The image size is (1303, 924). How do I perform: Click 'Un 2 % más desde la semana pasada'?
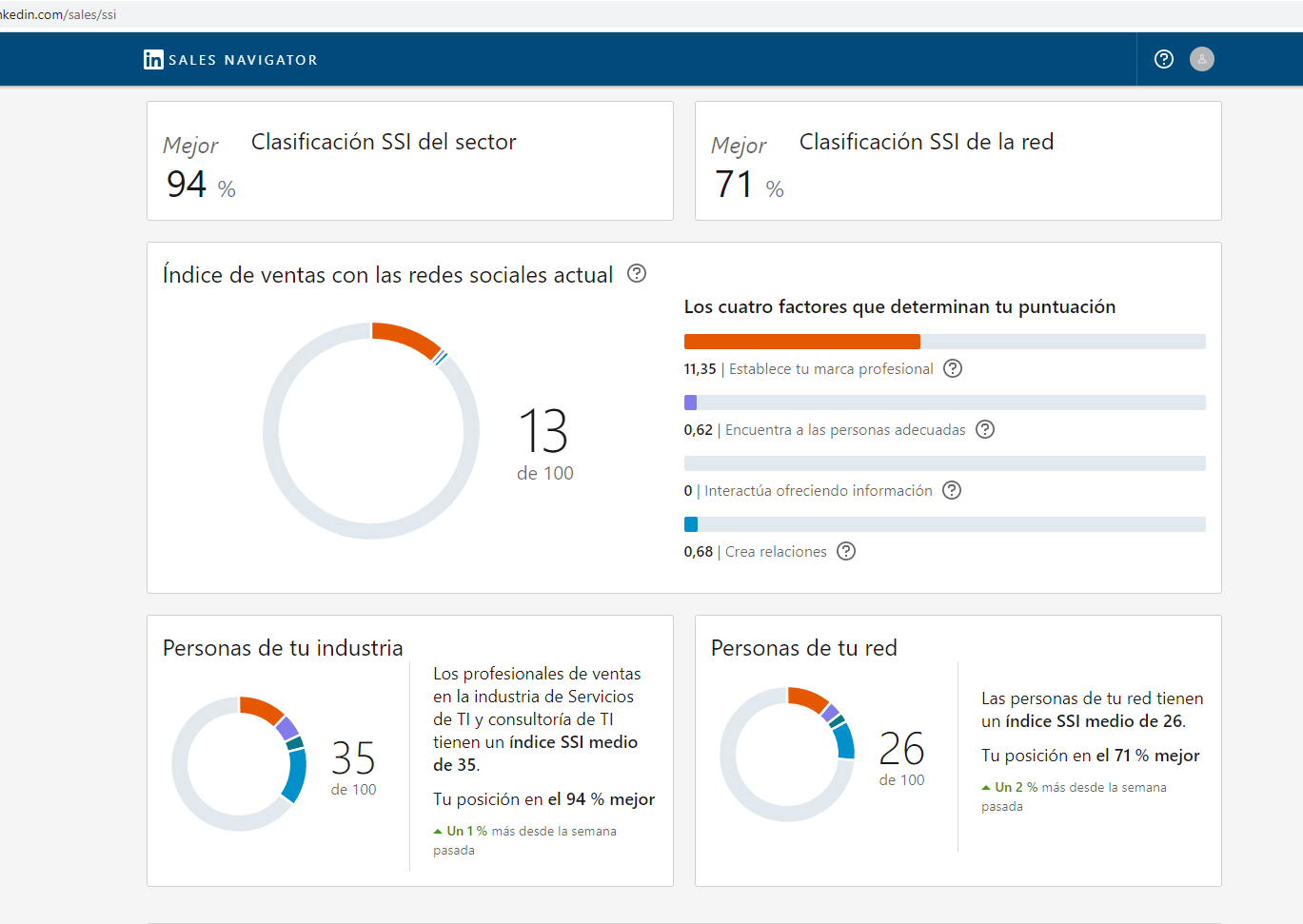pyautogui.click(x=1074, y=796)
